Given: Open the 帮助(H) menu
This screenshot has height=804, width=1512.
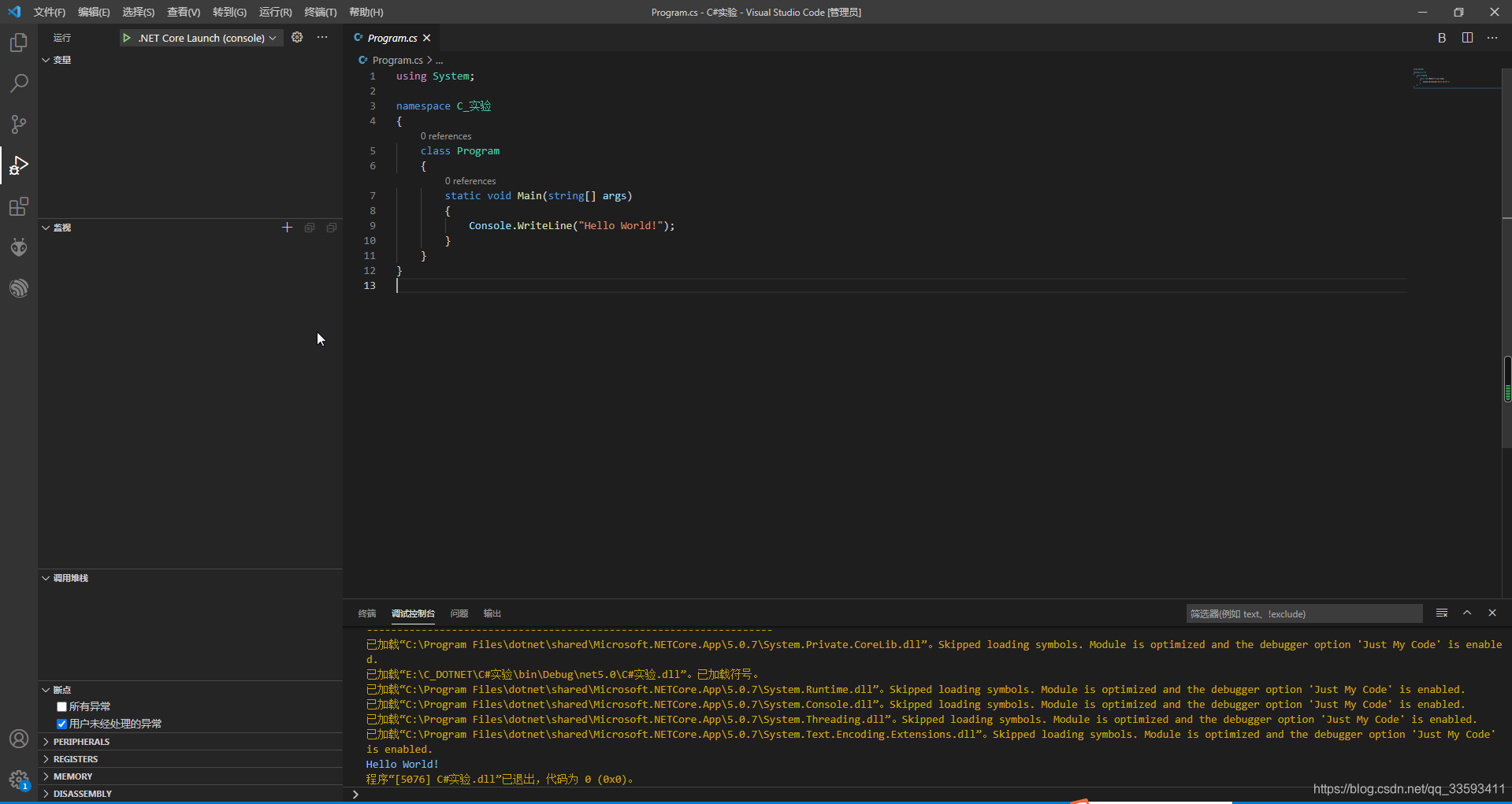Looking at the screenshot, I should [366, 12].
